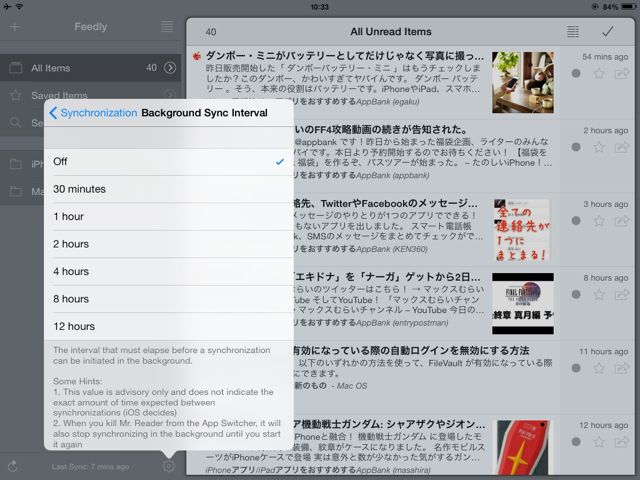Select the 12 hours sync interval
The width and height of the screenshot is (640, 480).
pyautogui.click(x=169, y=327)
